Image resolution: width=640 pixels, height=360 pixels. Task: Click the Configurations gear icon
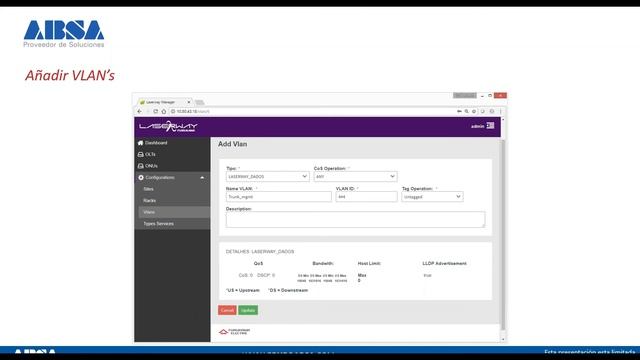tap(141, 178)
